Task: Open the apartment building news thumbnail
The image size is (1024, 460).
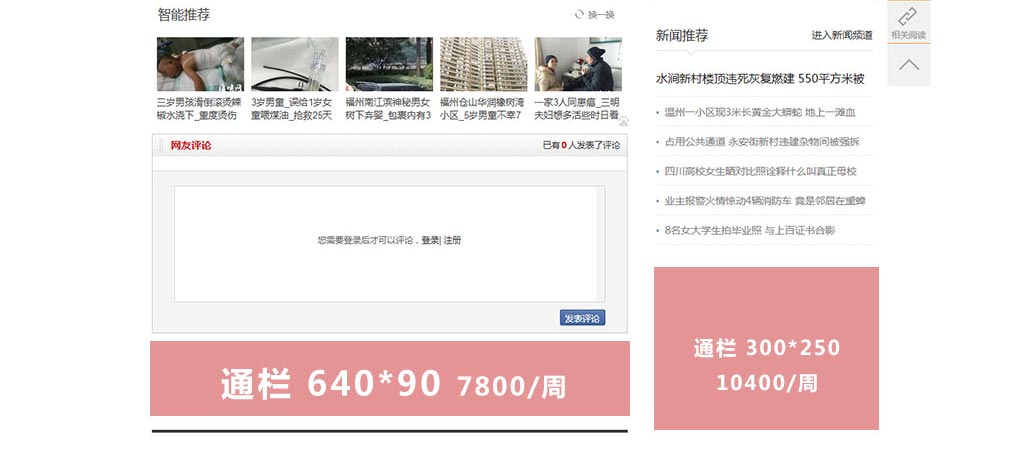Action: [x=482, y=64]
